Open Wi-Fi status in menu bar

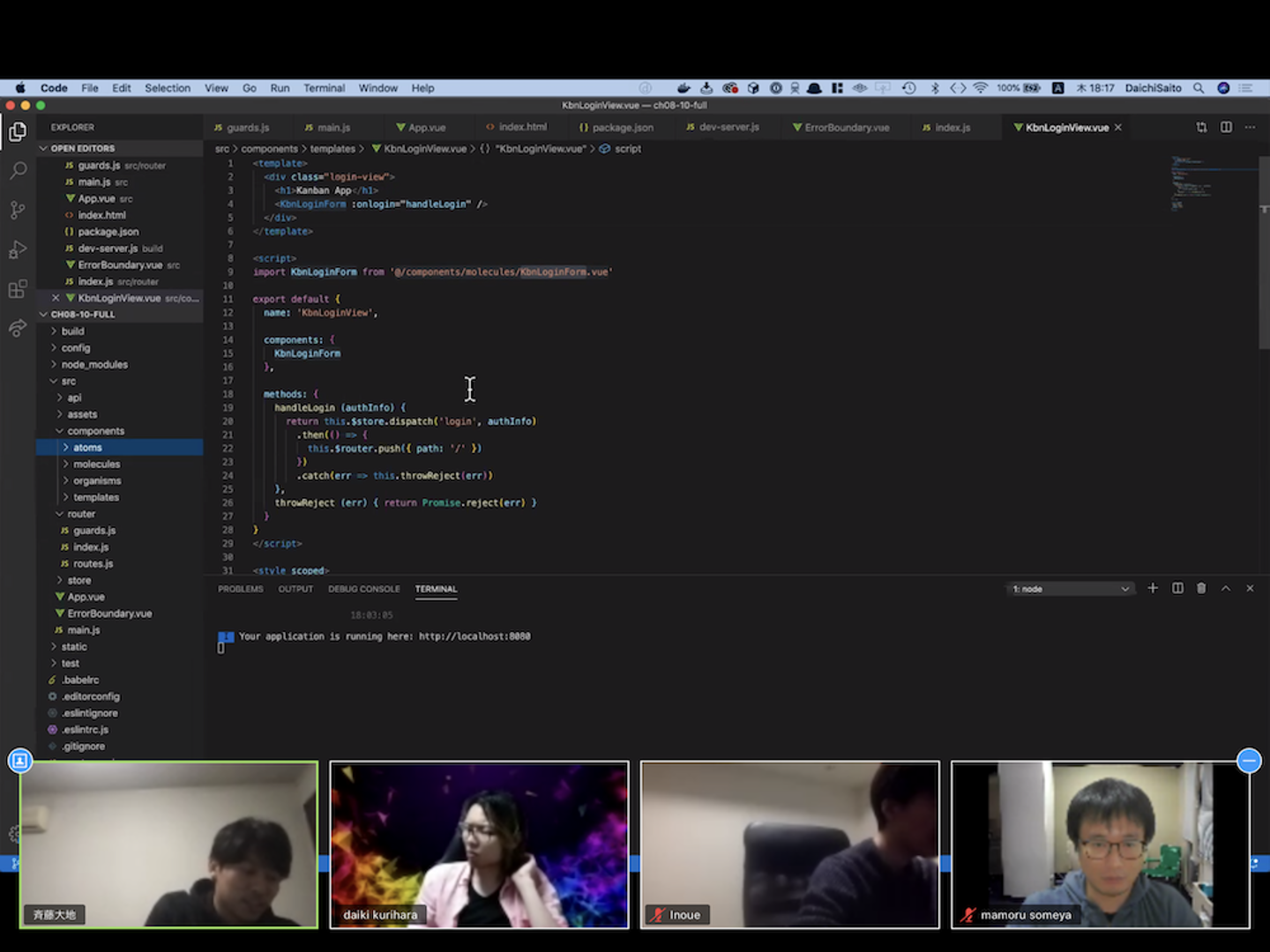coord(981,88)
